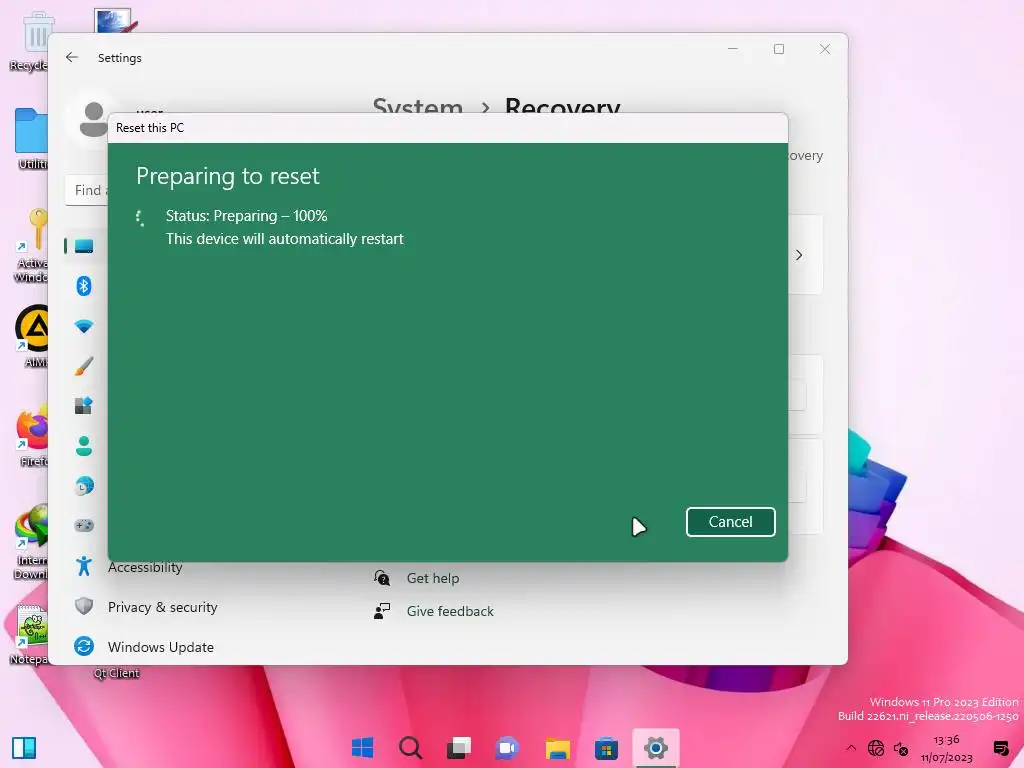Open Microsoft Store from the taskbar
Image resolution: width=1024 pixels, height=768 pixels.
click(606, 748)
